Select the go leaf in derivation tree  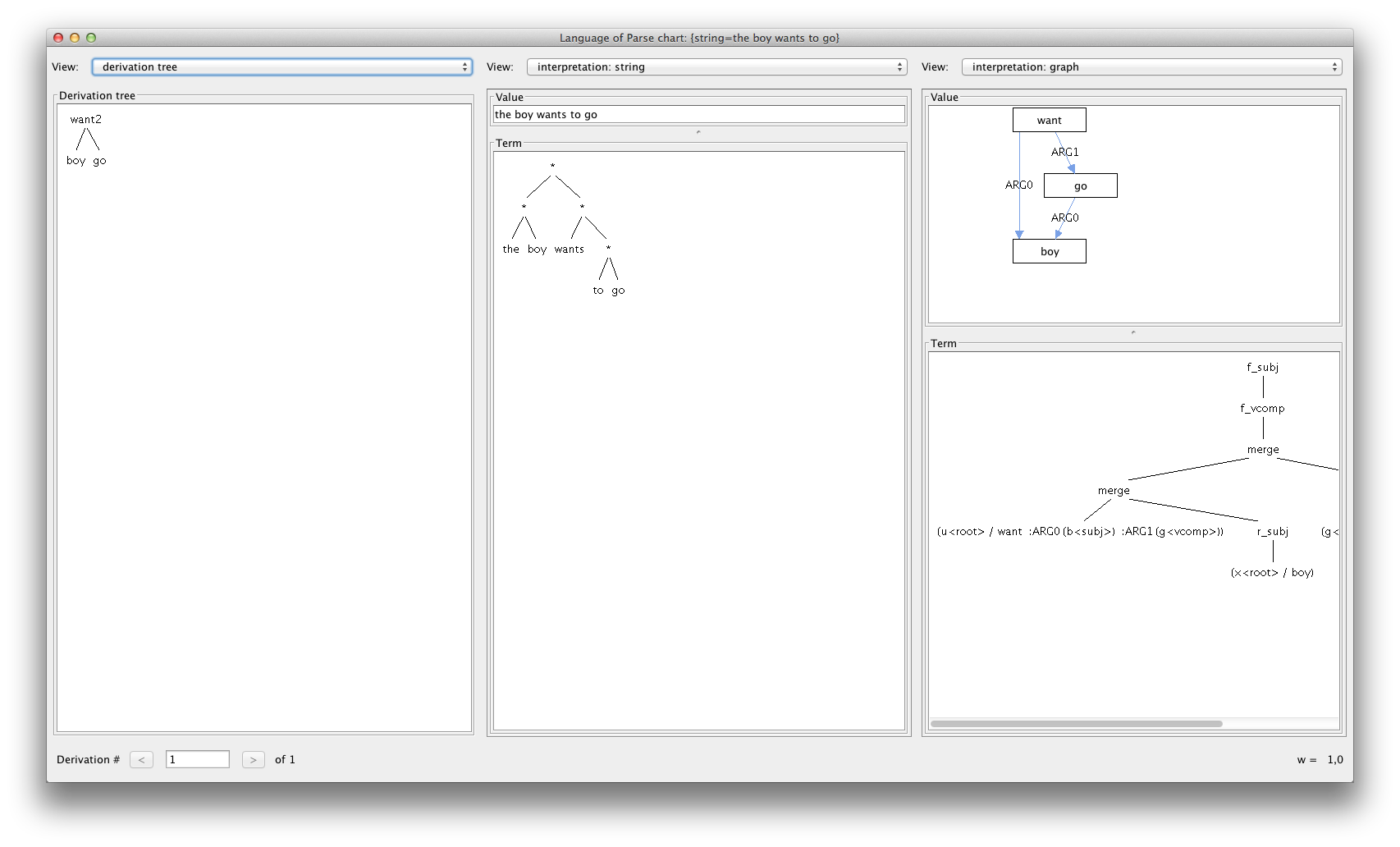tap(99, 161)
